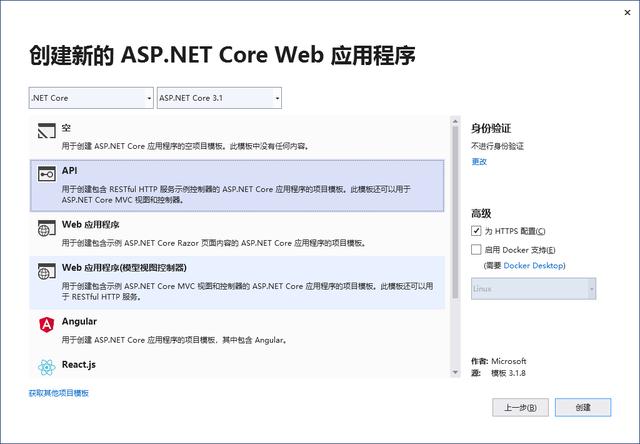Click the Angular shield icon
640x444 pixels.
47,325
